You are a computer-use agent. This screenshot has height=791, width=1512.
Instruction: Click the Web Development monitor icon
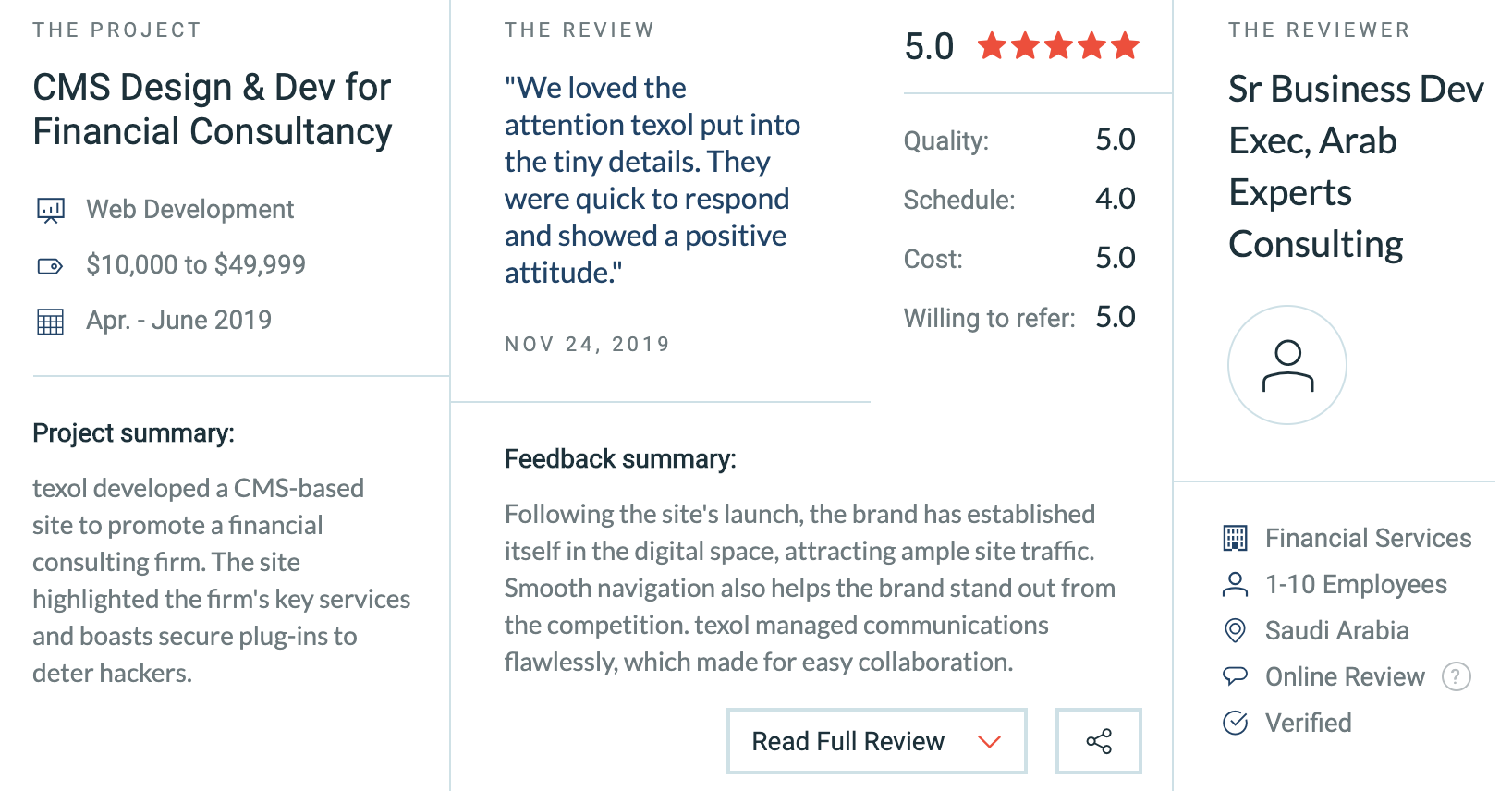tap(50, 211)
